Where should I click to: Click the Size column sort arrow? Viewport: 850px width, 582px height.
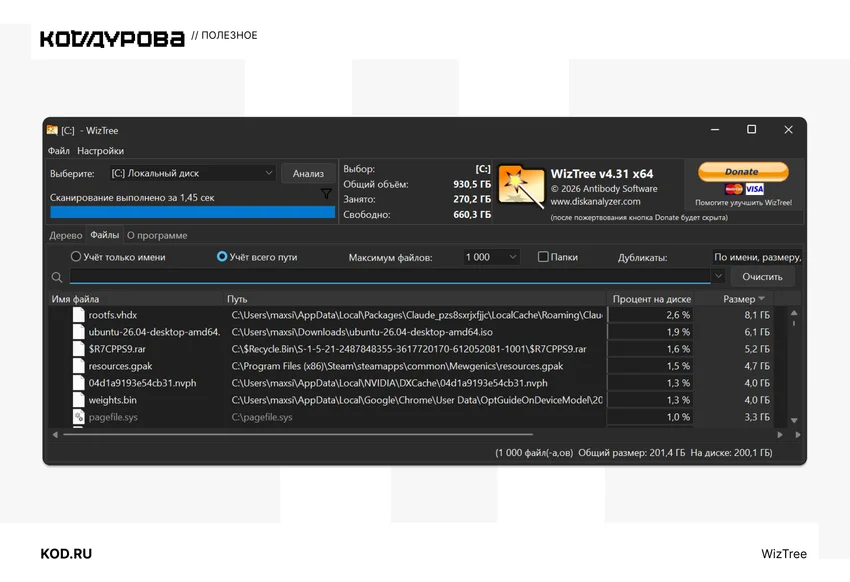(762, 299)
